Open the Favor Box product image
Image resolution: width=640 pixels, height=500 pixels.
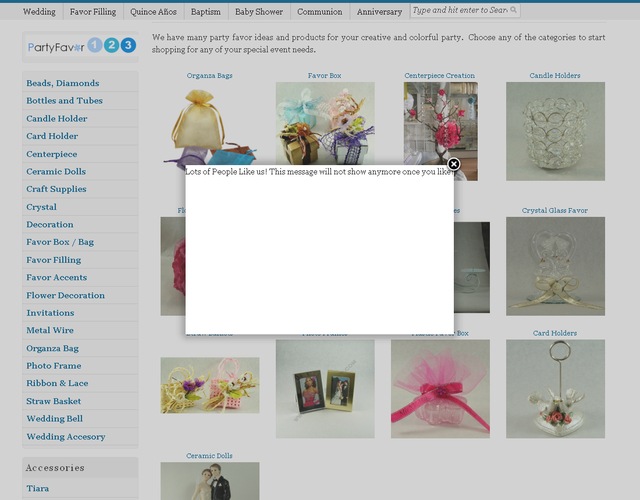(x=325, y=124)
